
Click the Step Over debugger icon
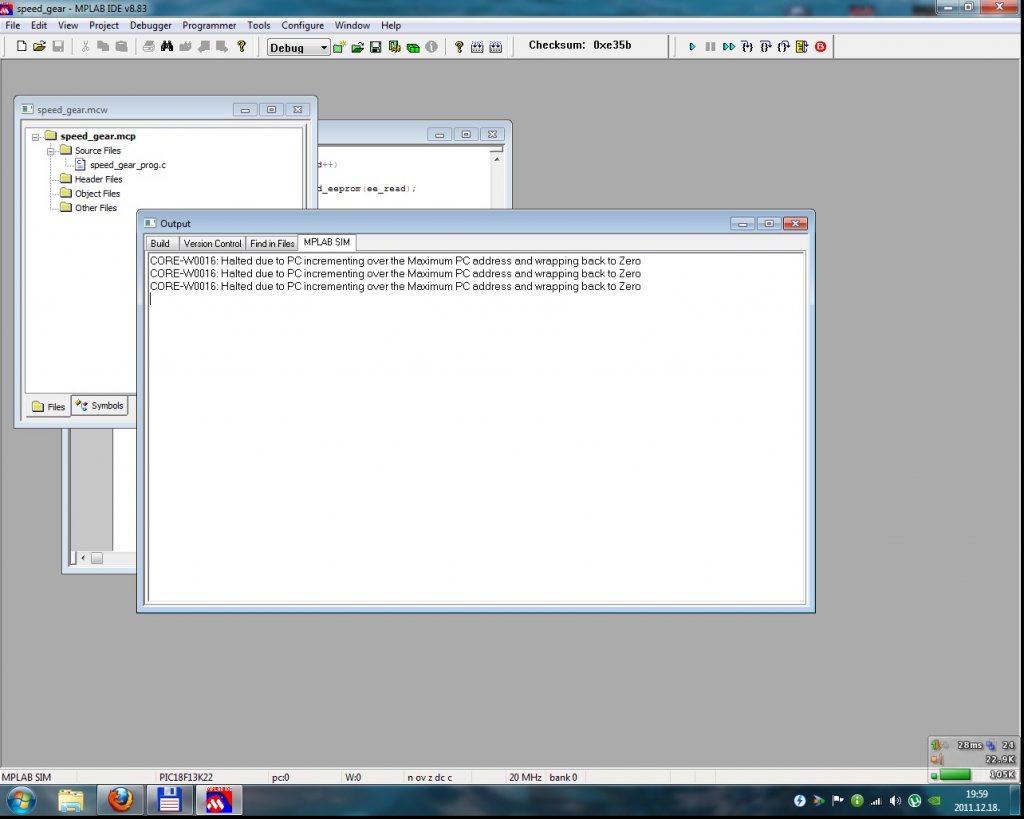pyautogui.click(x=765, y=46)
